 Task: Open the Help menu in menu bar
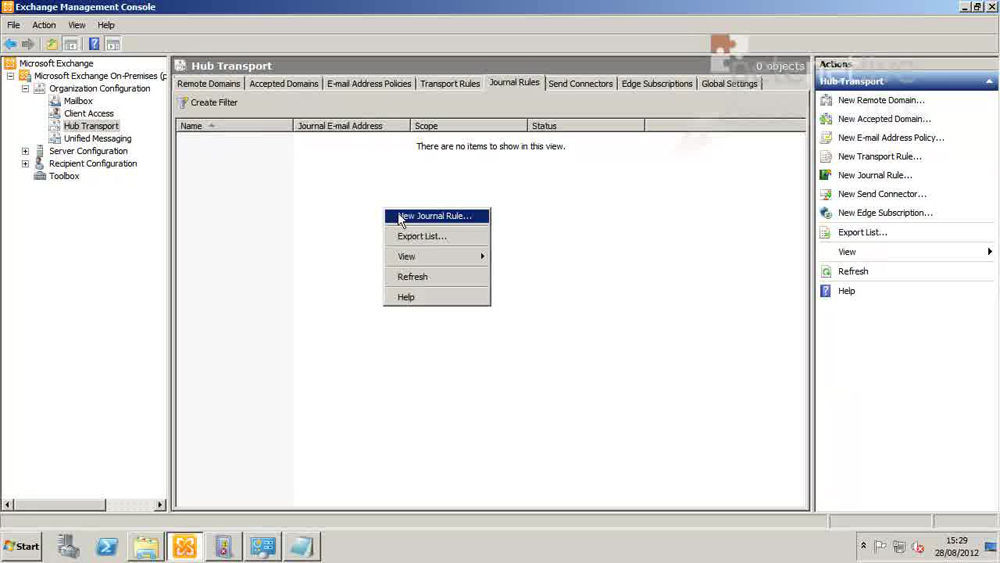click(x=106, y=25)
